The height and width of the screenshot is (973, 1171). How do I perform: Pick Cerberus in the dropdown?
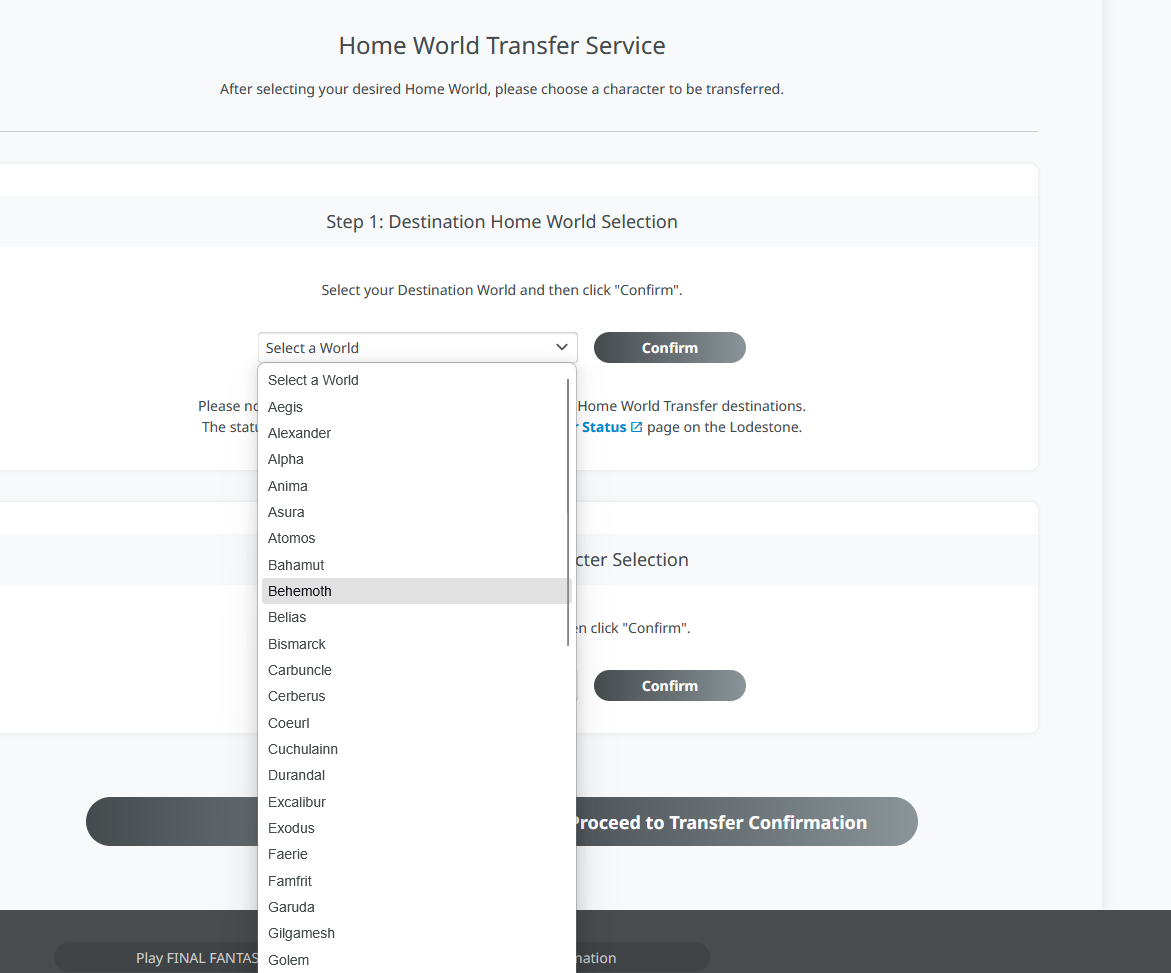coord(416,697)
